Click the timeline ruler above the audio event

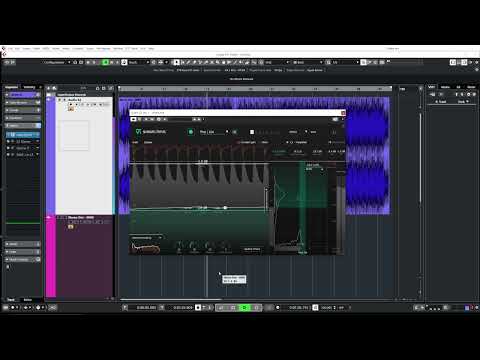tap(255, 89)
